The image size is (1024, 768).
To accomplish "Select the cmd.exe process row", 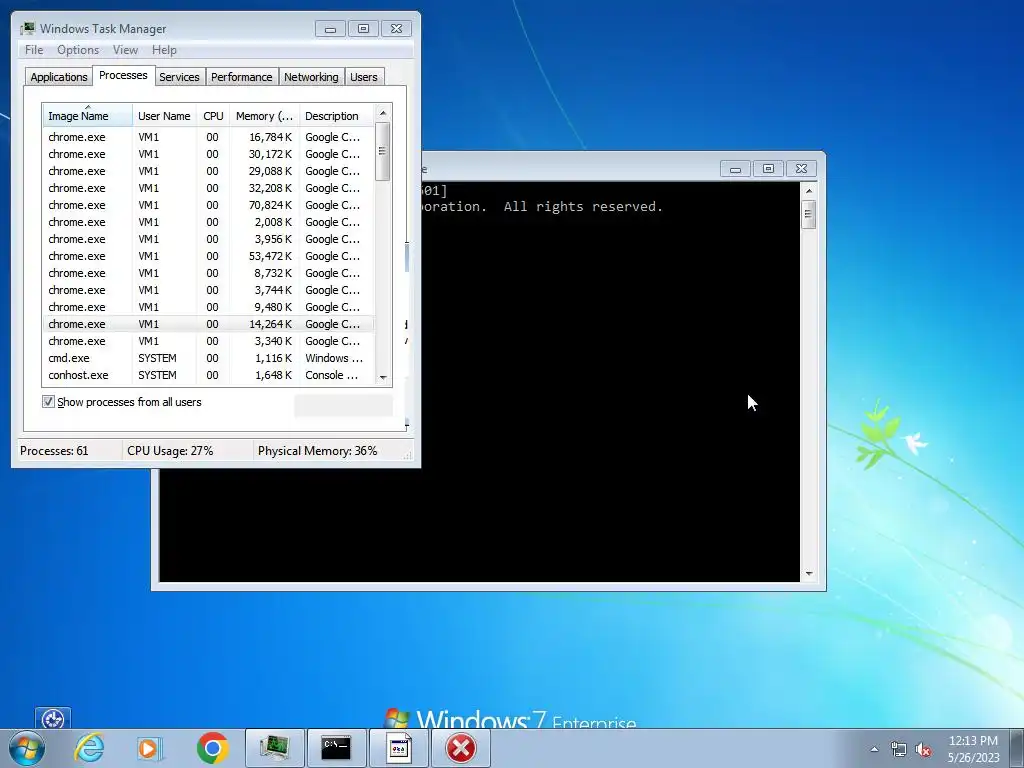I will (208, 359).
